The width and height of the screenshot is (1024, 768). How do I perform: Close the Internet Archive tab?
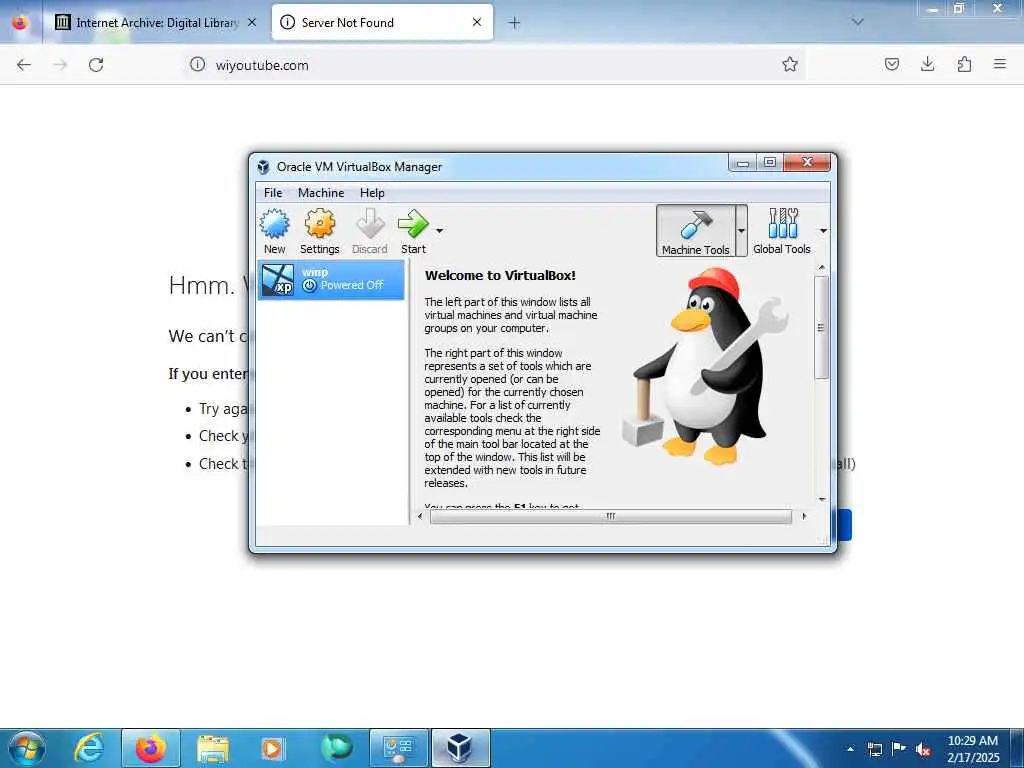pos(252,22)
